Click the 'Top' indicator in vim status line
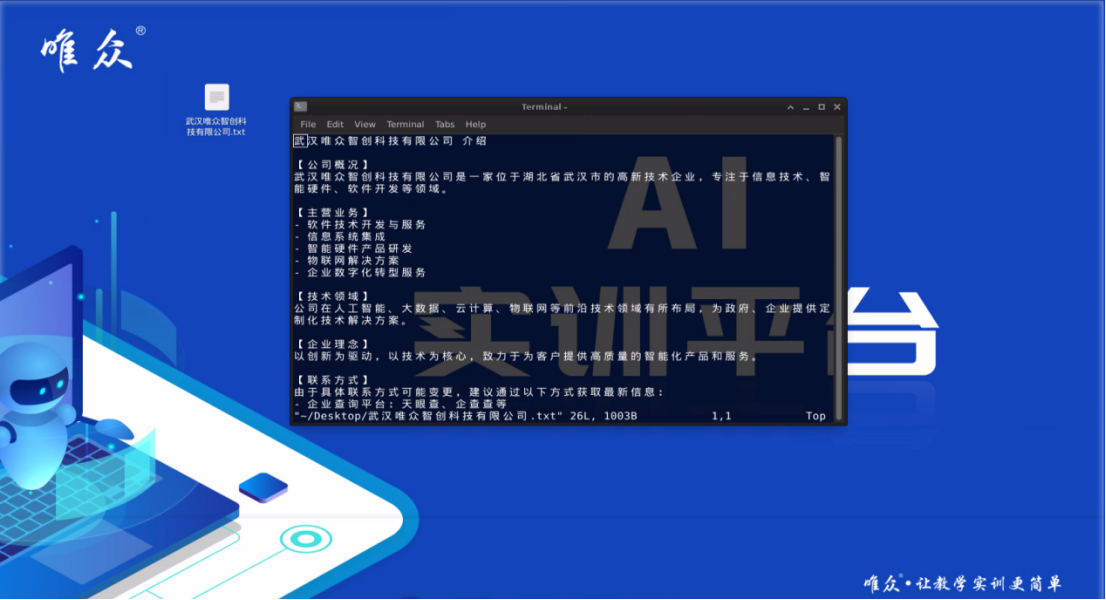This screenshot has width=1106, height=600. [815, 416]
